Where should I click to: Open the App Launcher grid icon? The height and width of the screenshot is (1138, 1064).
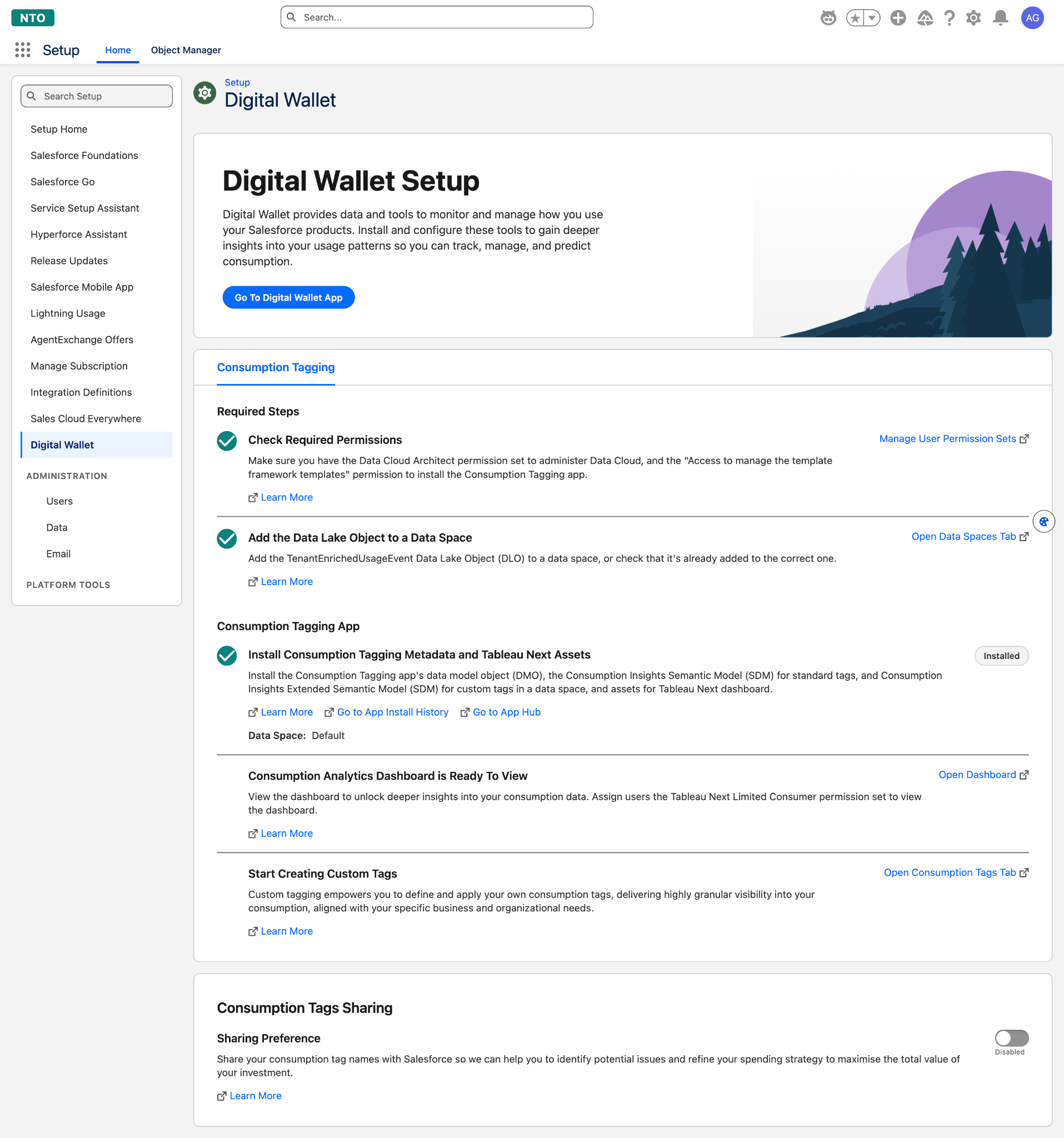(x=23, y=50)
